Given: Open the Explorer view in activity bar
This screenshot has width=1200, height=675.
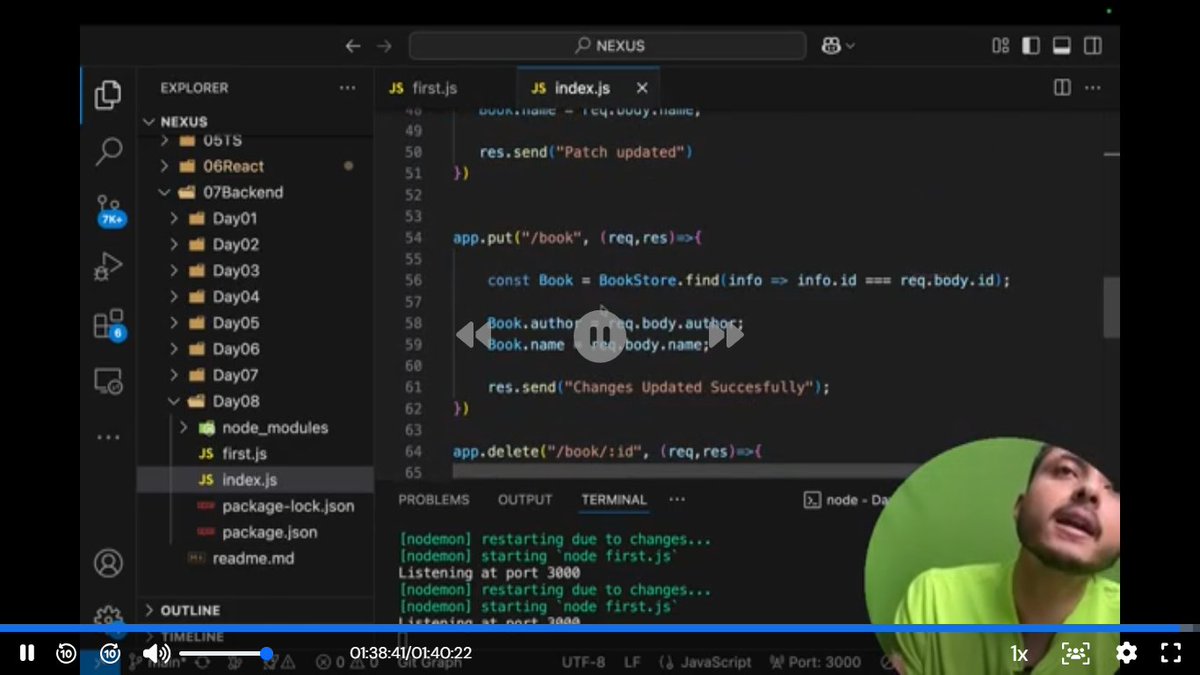Looking at the screenshot, I should pos(108,96).
